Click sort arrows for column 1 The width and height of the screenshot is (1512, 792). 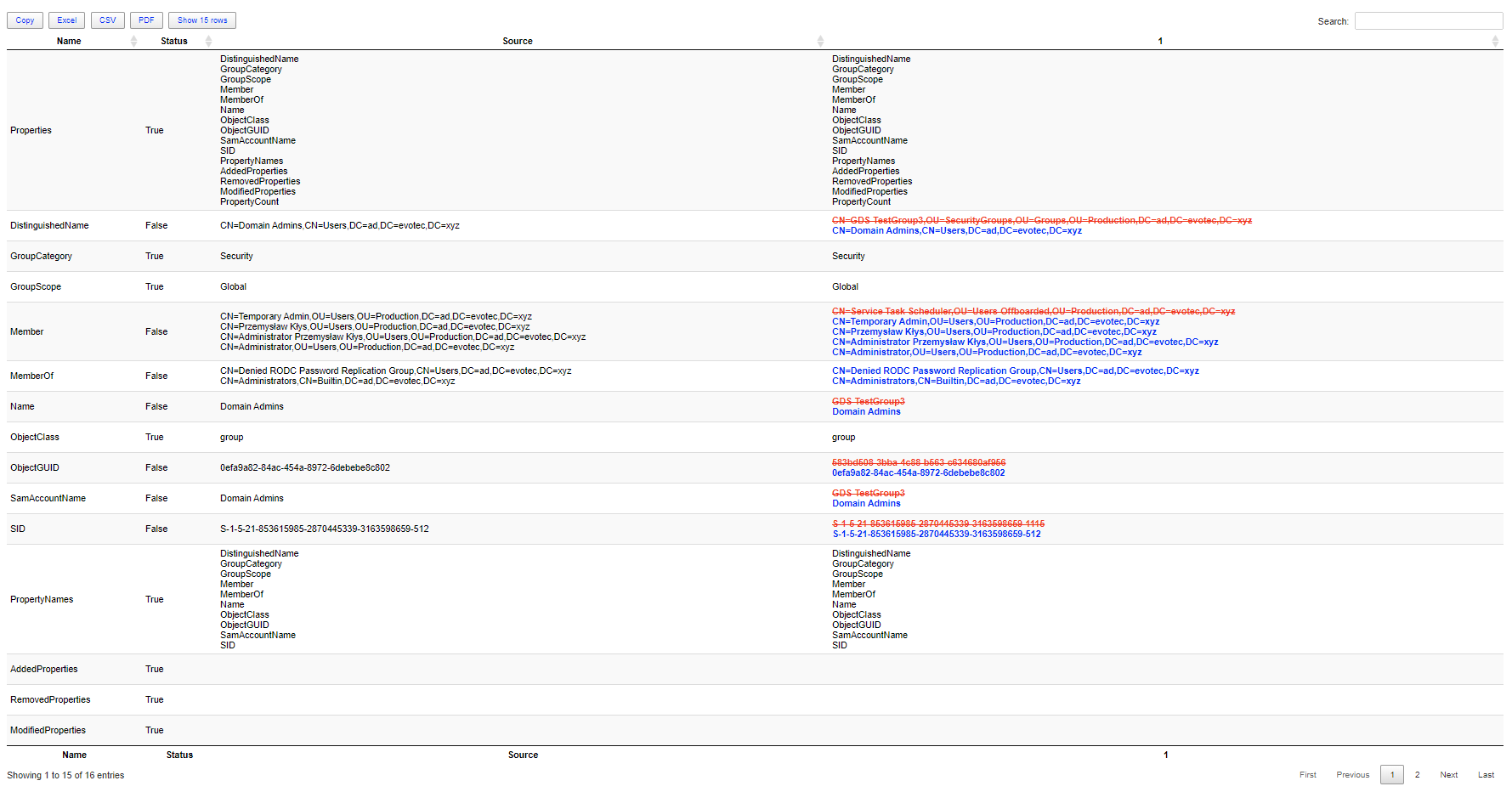pos(1495,41)
